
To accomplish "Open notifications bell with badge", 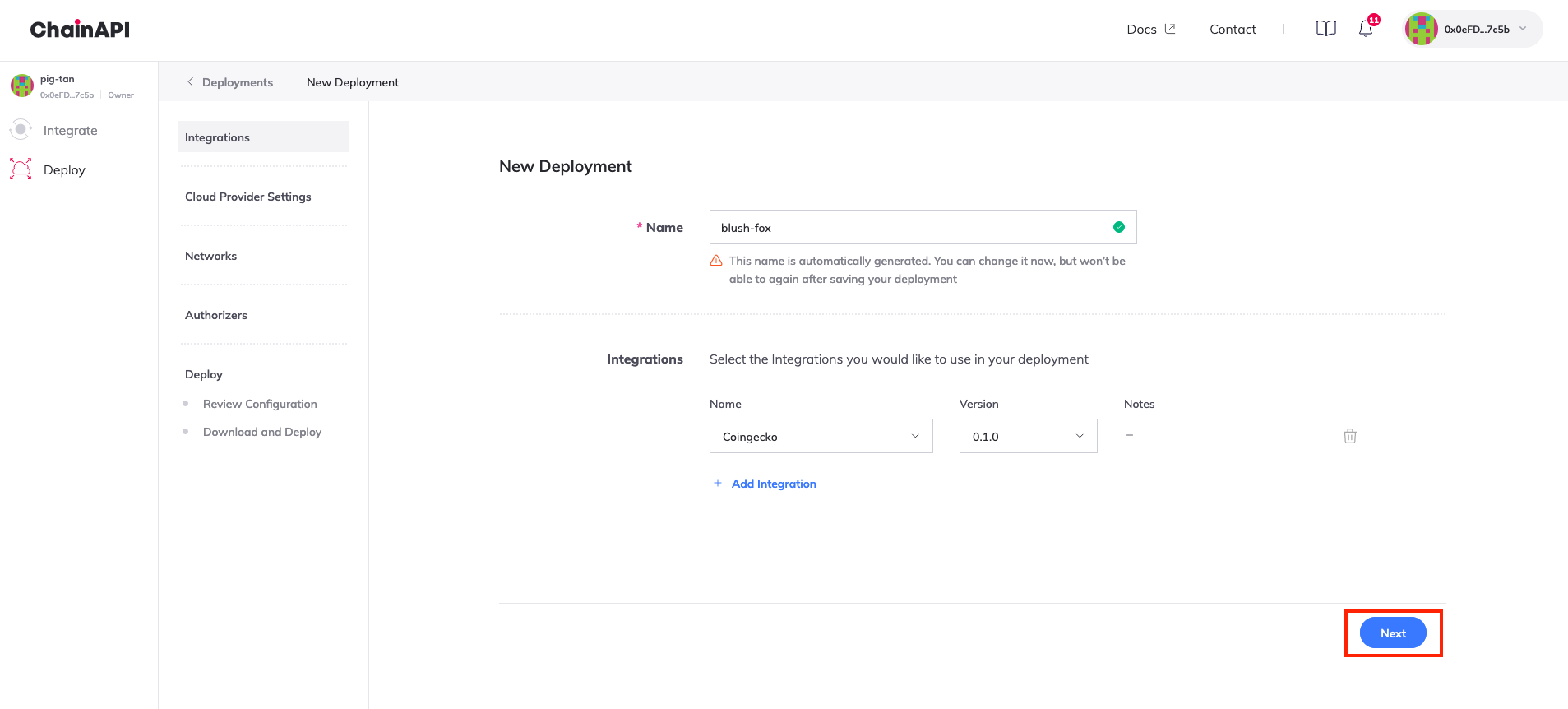I will coord(1366,29).
